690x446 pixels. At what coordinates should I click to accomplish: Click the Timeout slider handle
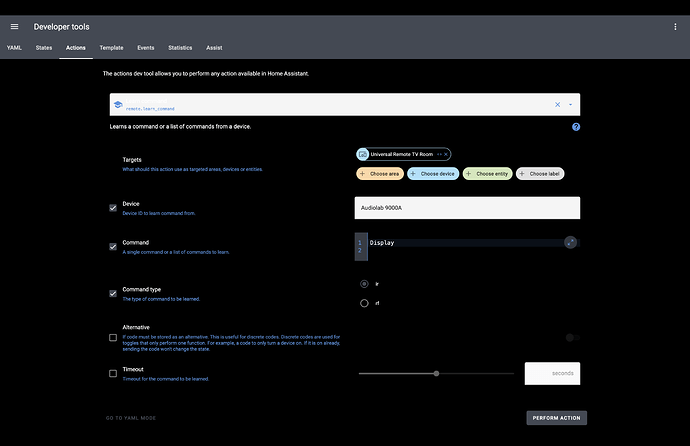436,373
